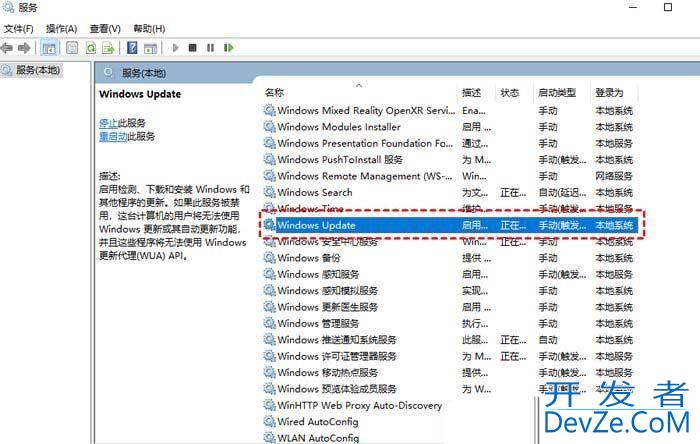Open the 查看(V) menu
The image size is (700, 444).
point(105,29)
